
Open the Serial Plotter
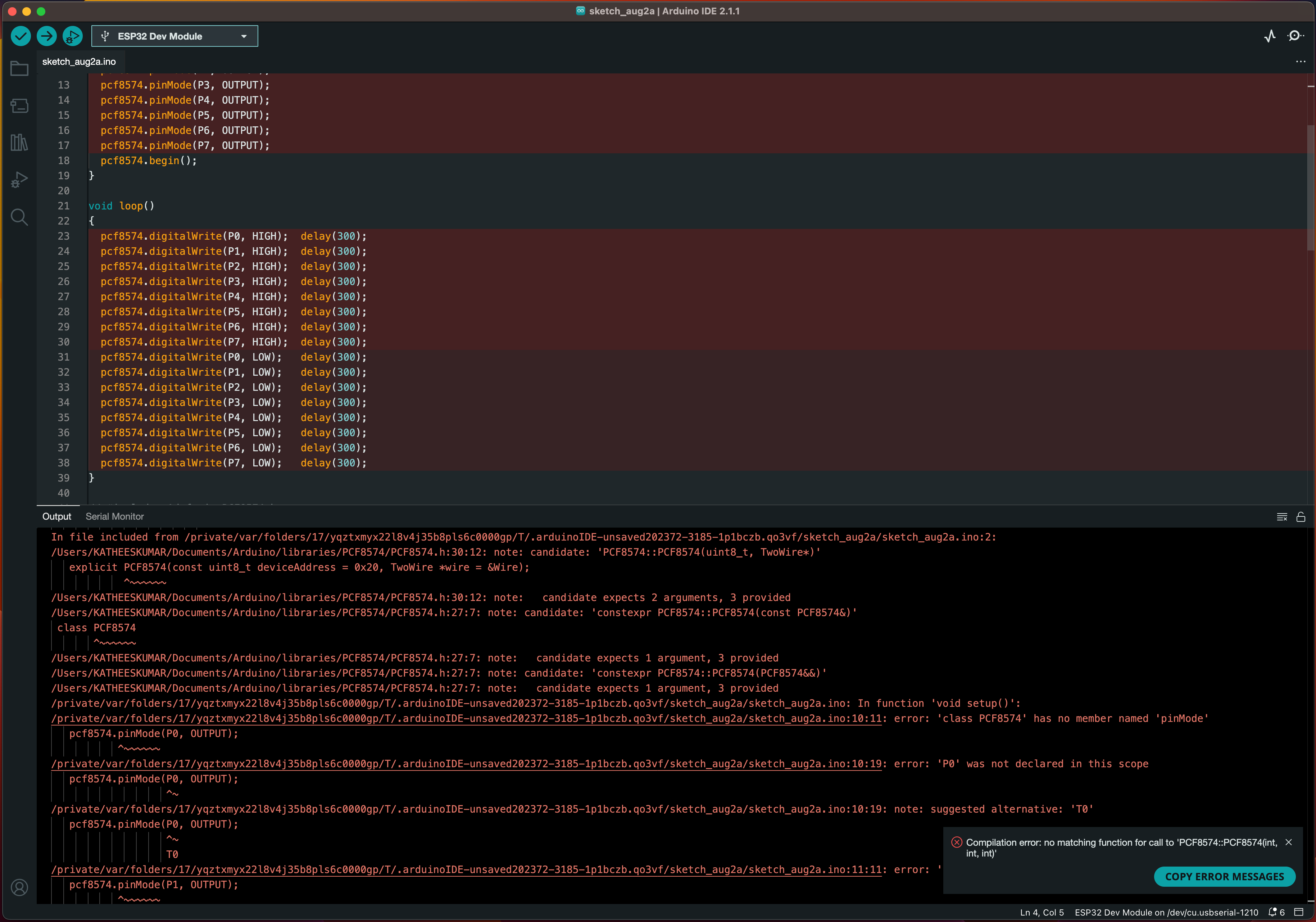coord(1270,36)
